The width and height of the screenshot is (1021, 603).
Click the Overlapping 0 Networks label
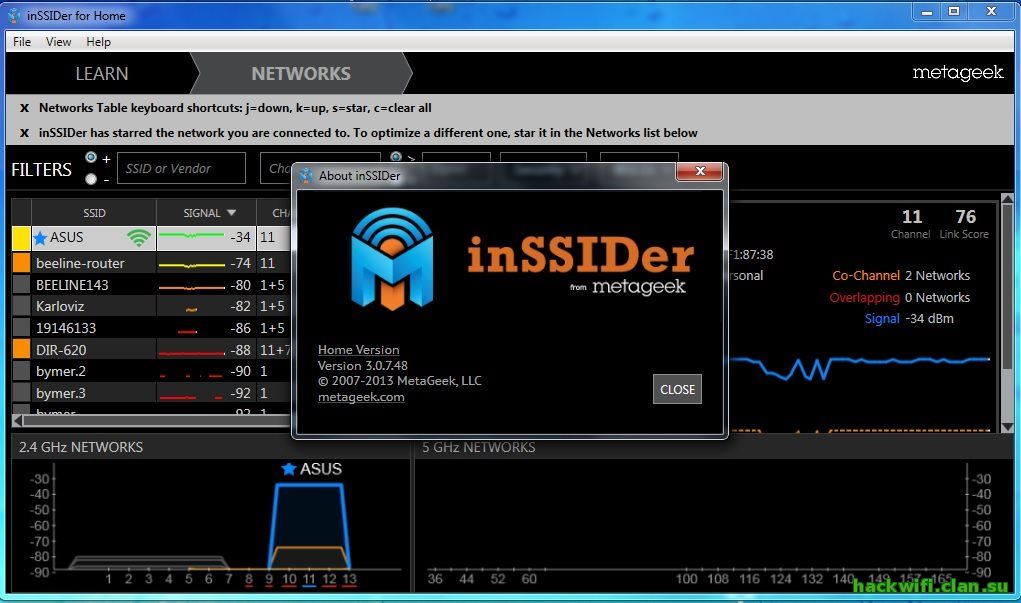[899, 298]
